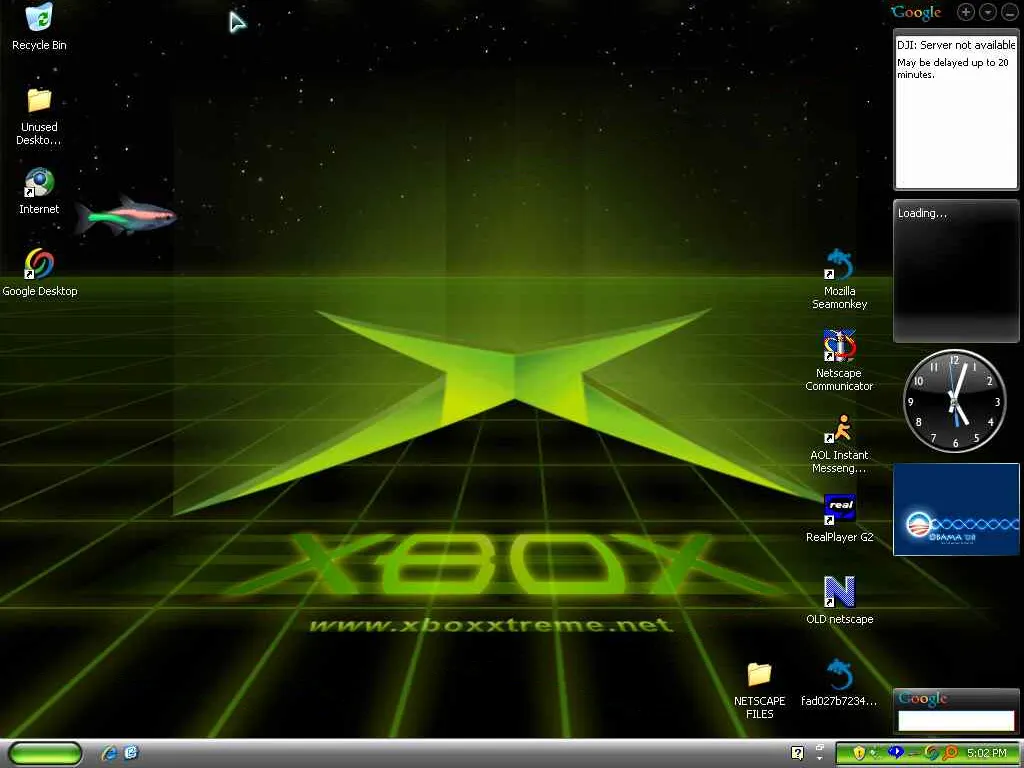Image resolution: width=1024 pixels, height=768 pixels.
Task: Open the Google Desktop swirl tray icon
Action: coord(931,753)
